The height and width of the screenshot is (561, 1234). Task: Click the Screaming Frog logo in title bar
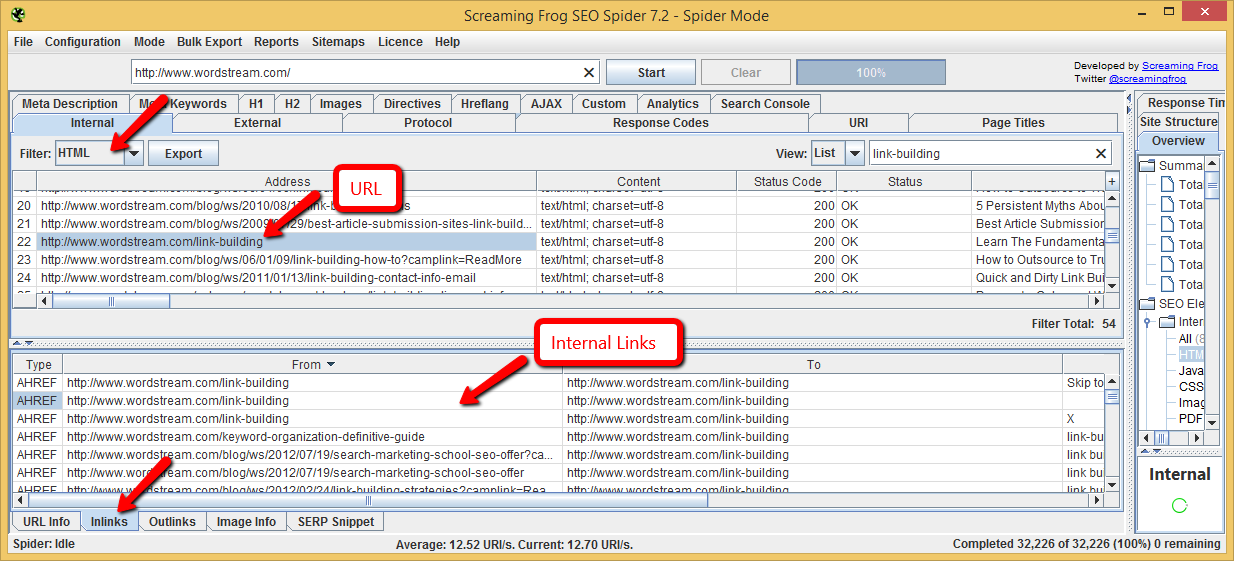coord(18,15)
